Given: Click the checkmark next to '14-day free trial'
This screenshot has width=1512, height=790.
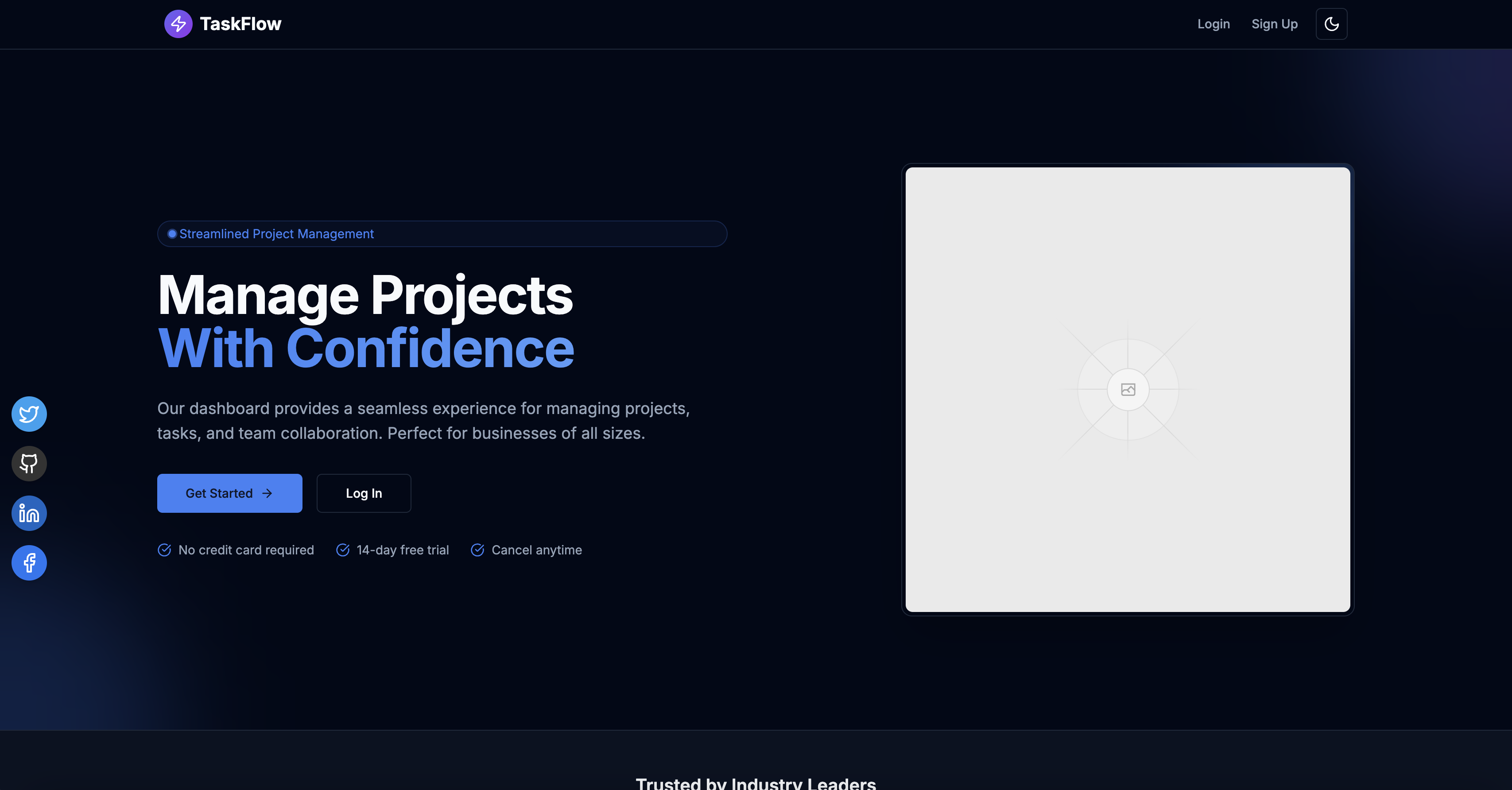Looking at the screenshot, I should pos(343,550).
